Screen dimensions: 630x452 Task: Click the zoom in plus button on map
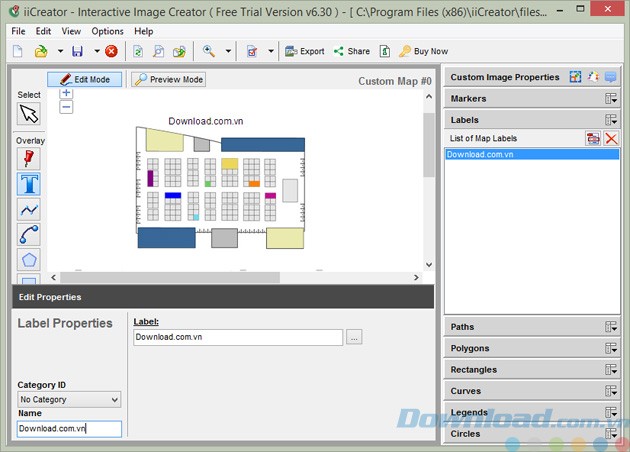point(66,93)
